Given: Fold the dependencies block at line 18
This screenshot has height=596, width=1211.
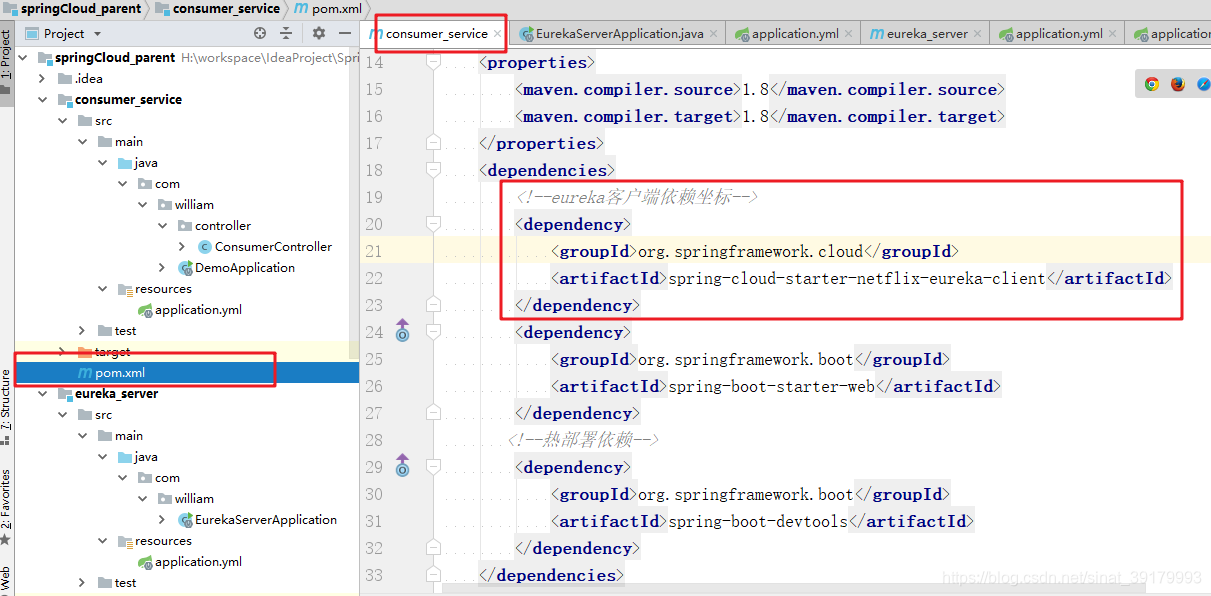Looking at the screenshot, I should tap(433, 170).
